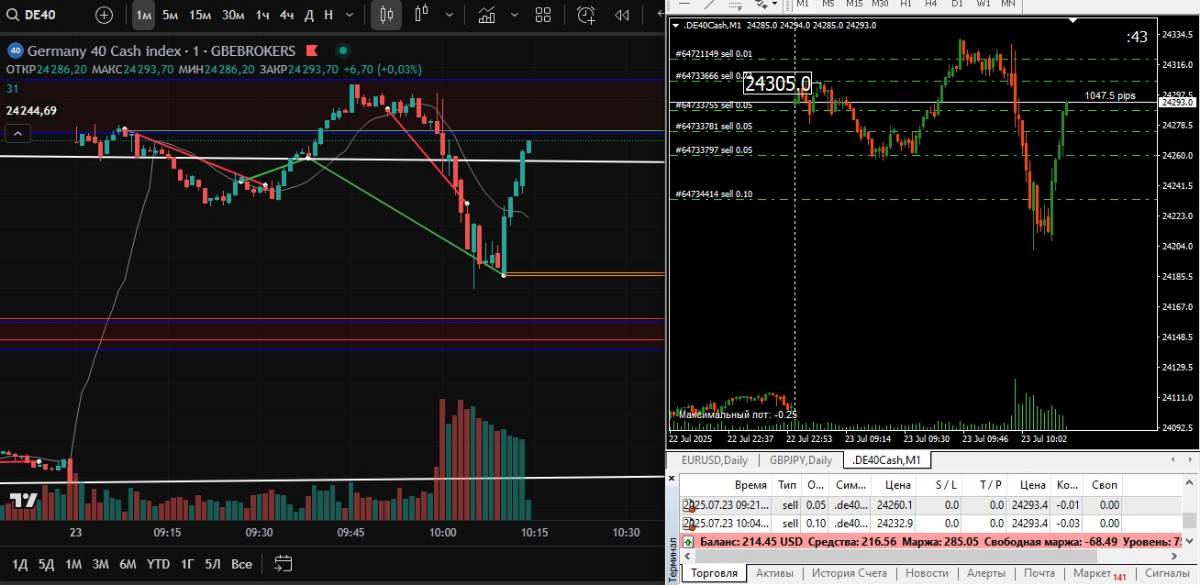Add symbol to compare with plus icon

(104, 15)
